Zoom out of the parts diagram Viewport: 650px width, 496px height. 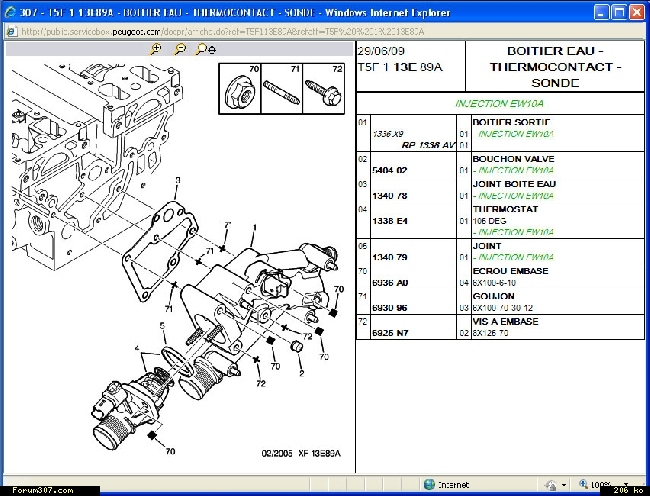point(180,50)
